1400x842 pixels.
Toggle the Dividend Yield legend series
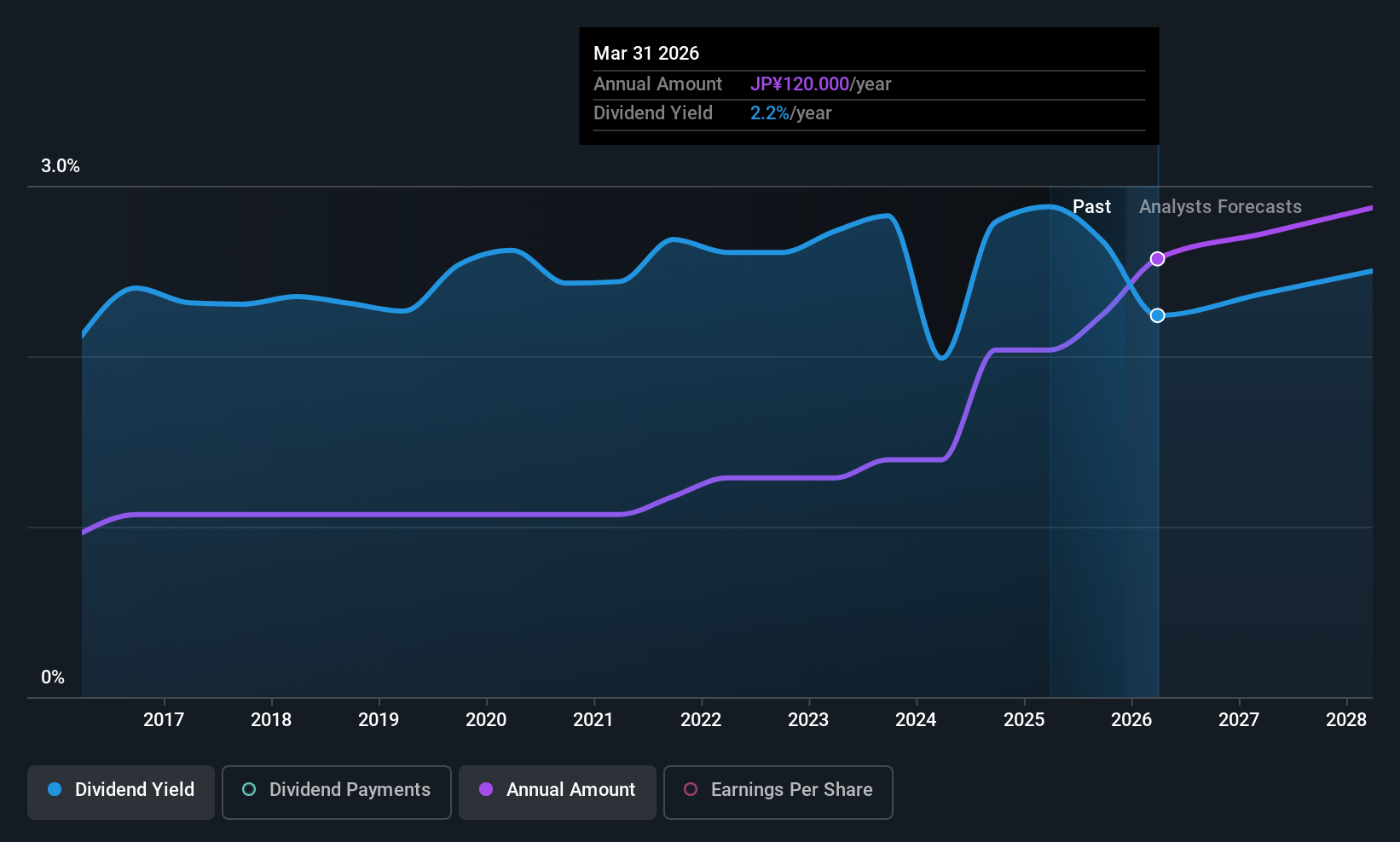(x=121, y=791)
